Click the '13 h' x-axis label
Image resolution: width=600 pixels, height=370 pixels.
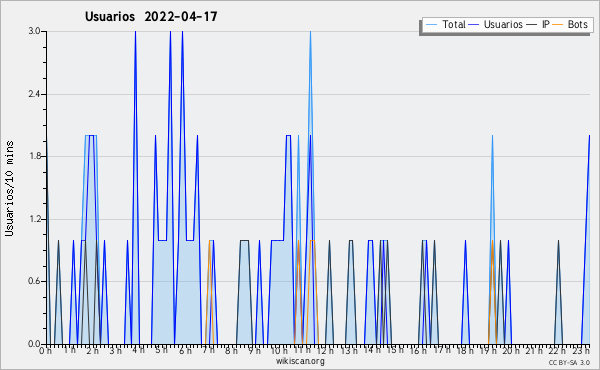click(x=349, y=350)
